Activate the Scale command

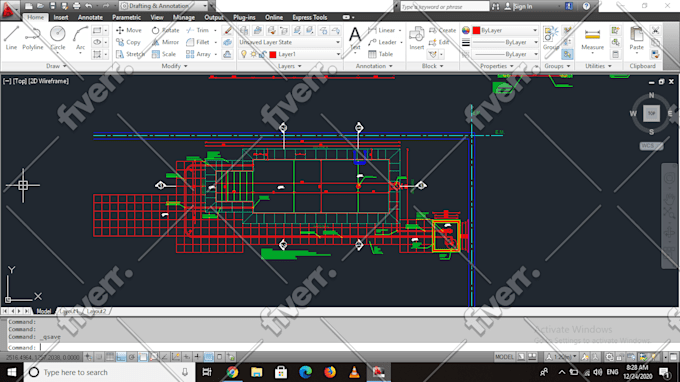point(164,54)
